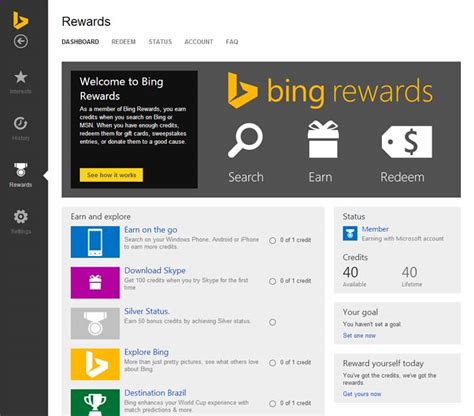Switch to the Dashboard tab
474x416 pixels.
click(80, 42)
